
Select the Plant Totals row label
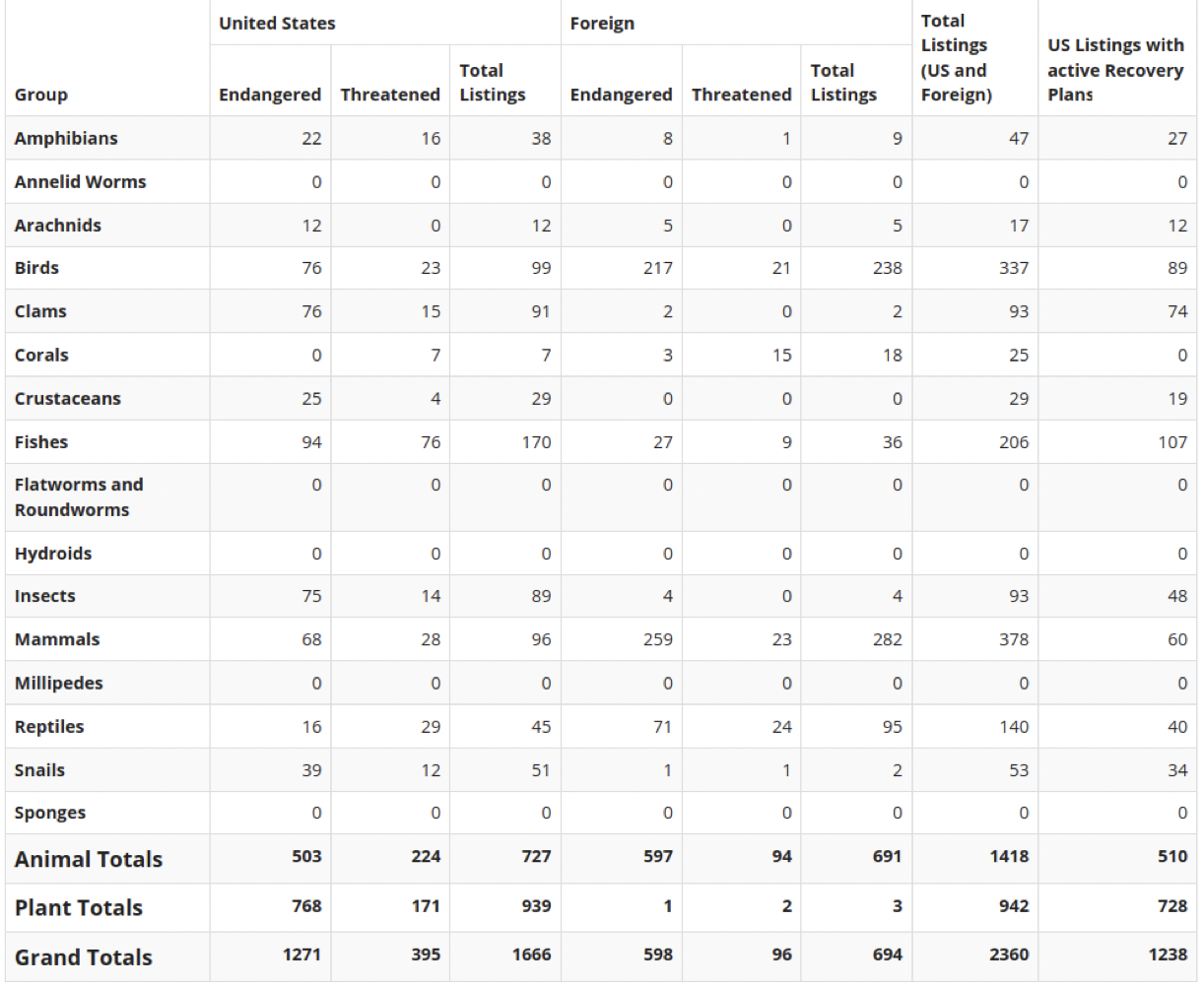[79, 907]
